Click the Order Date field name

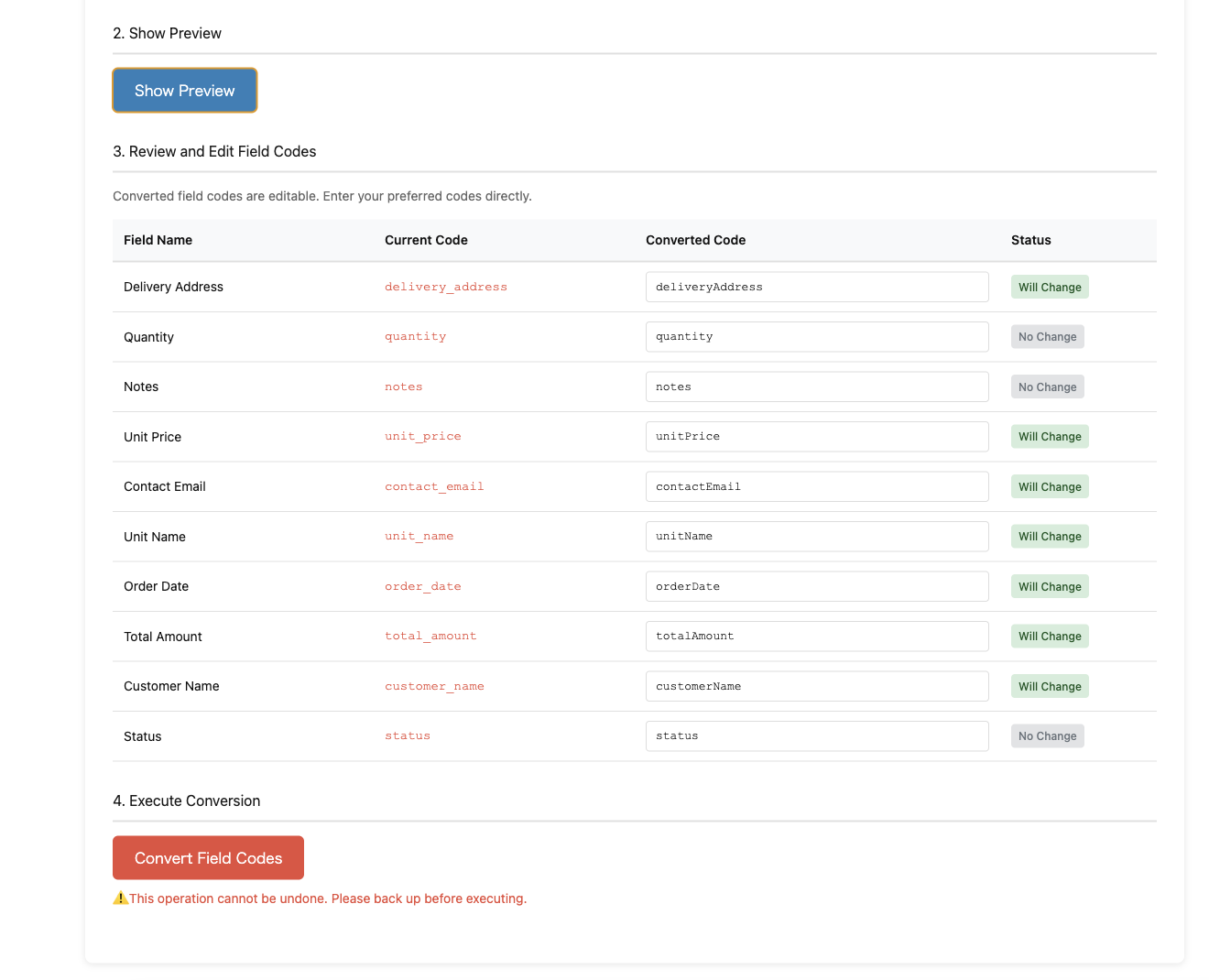(x=156, y=586)
